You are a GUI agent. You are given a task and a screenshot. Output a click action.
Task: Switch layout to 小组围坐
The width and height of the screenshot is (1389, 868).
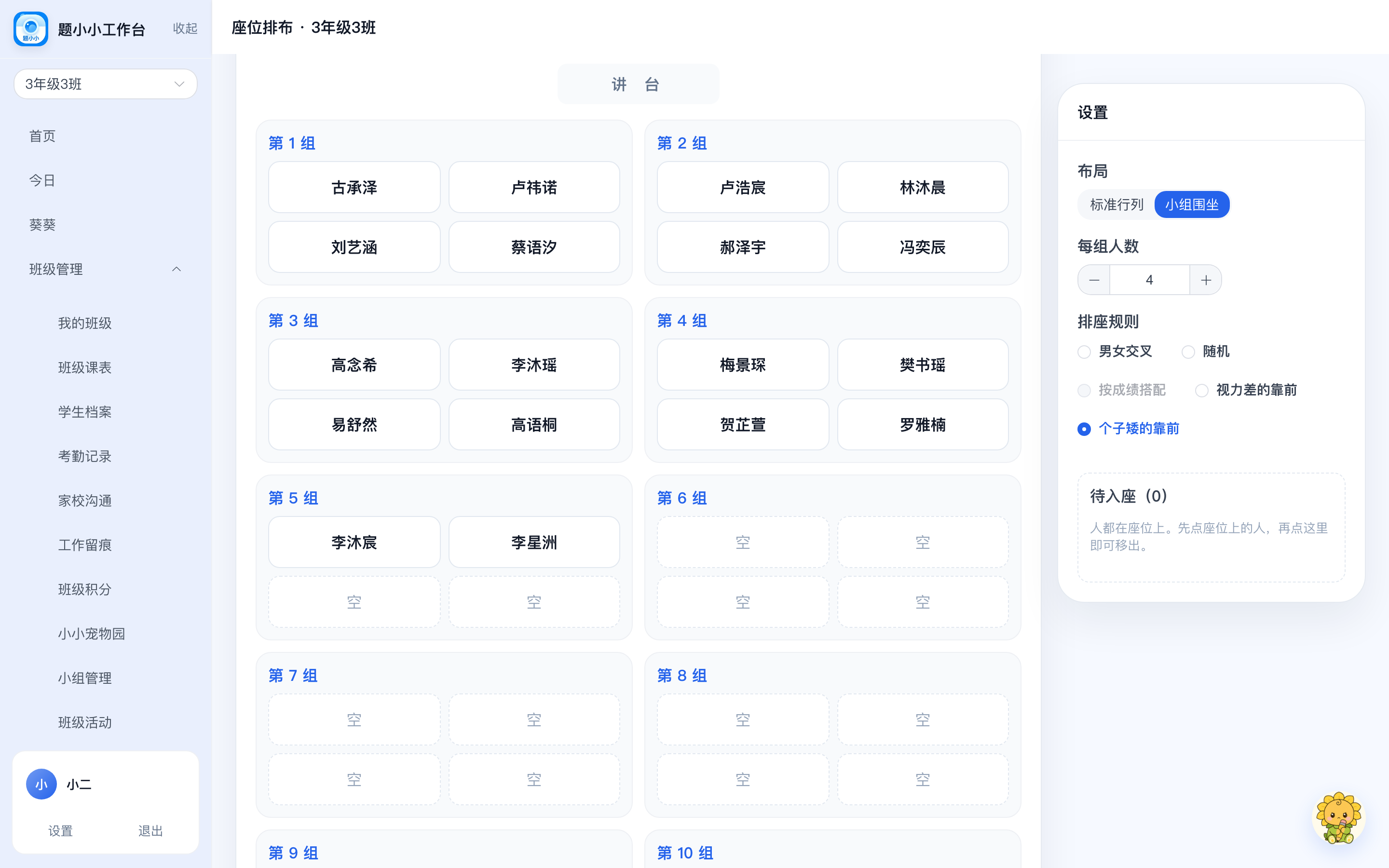click(x=1192, y=205)
